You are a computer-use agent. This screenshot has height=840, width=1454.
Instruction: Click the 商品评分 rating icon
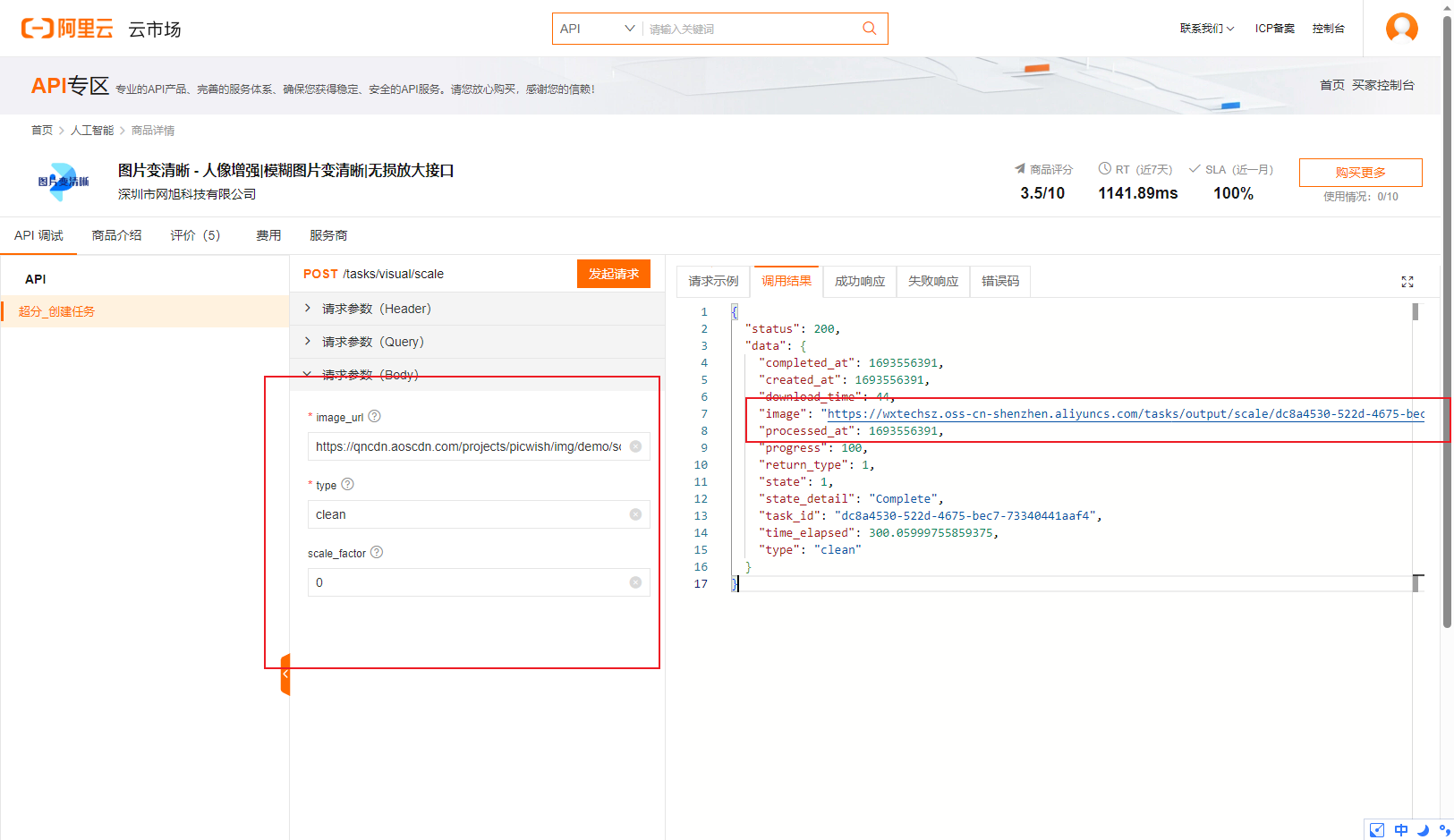point(1019,168)
